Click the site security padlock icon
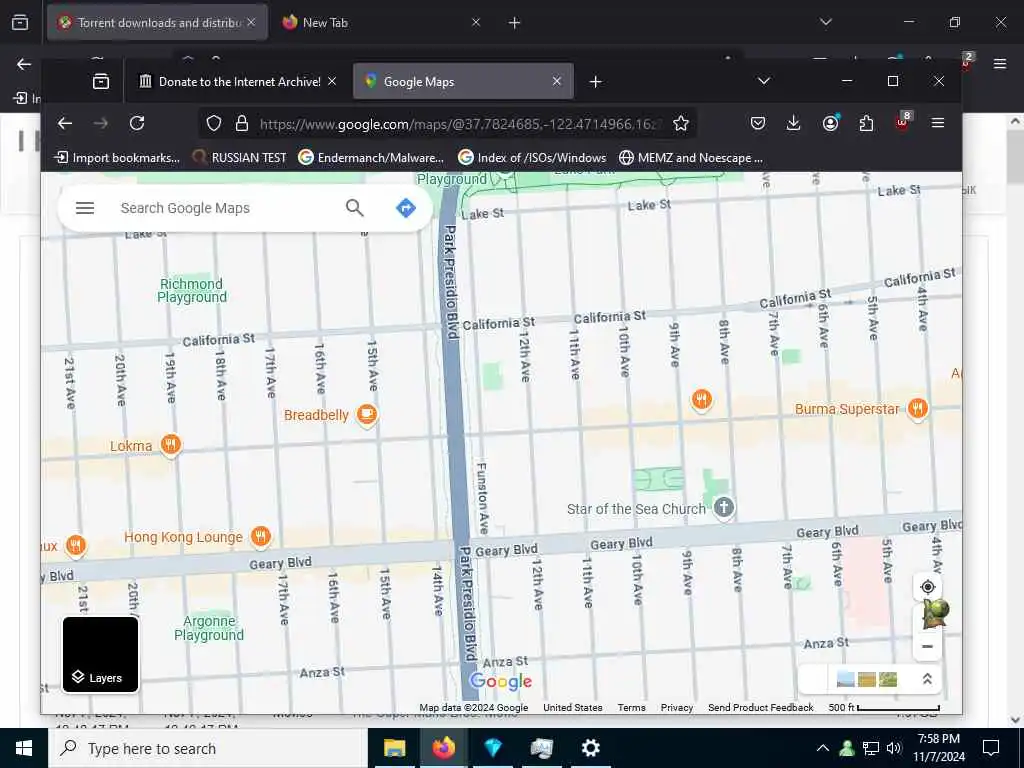1024x768 pixels. click(x=242, y=123)
